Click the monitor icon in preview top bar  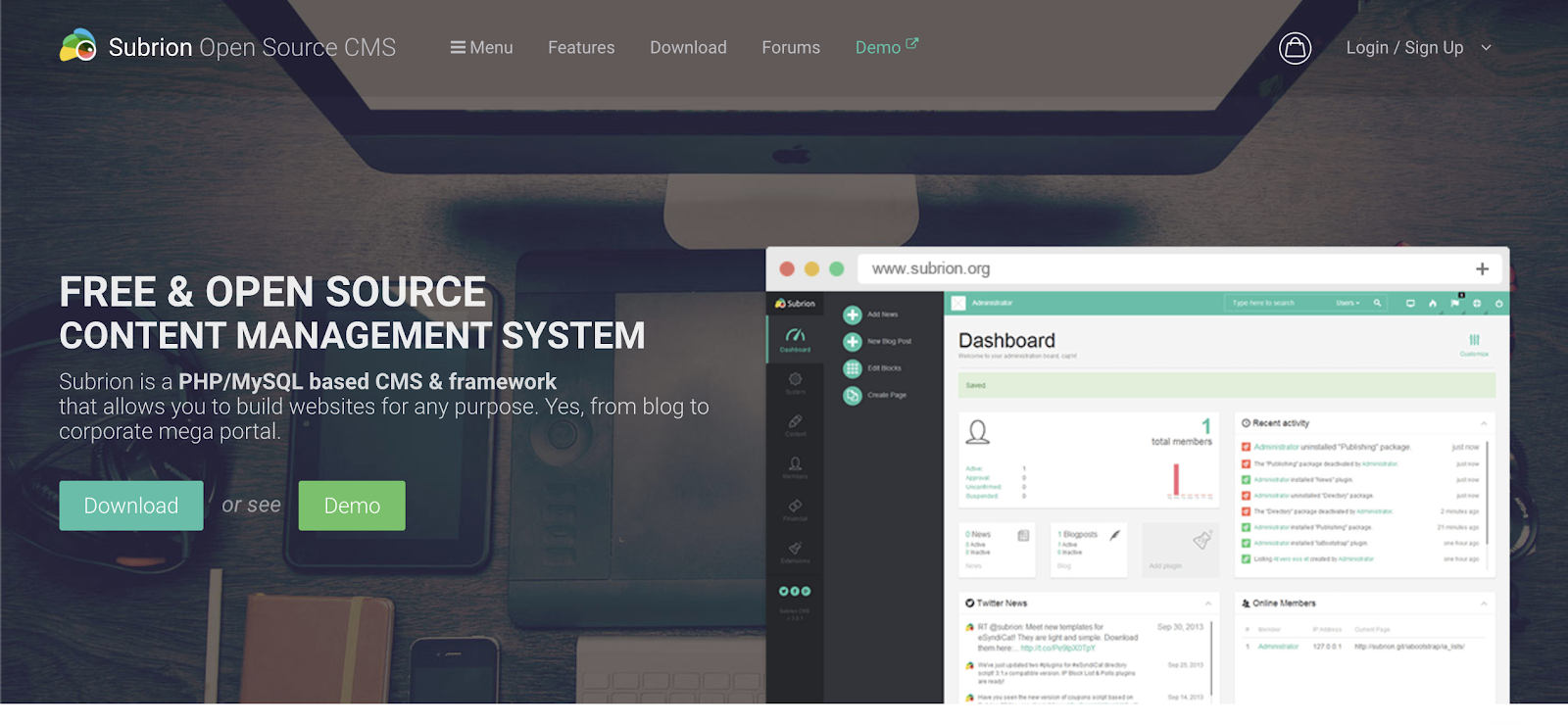tap(1410, 303)
